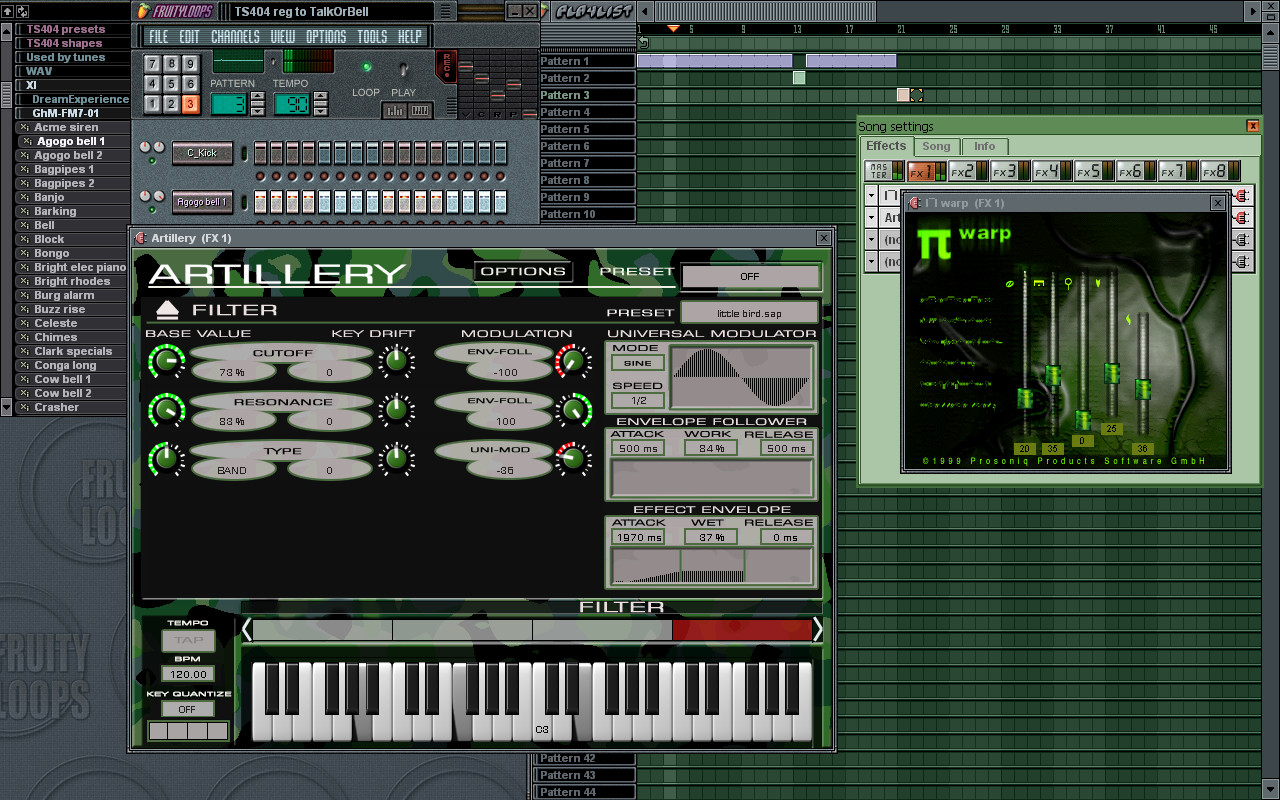Click the CUTOFF base value knob
Screen dimensions: 1280x800
pyautogui.click(x=167, y=361)
